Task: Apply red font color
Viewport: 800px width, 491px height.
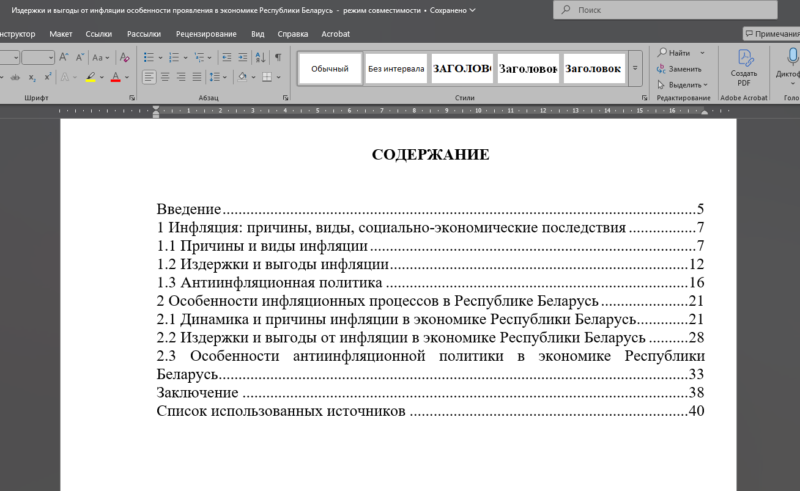Action: point(116,77)
